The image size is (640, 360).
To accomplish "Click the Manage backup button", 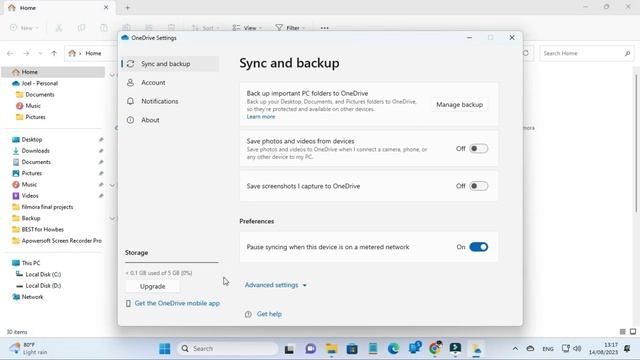I will pos(459,104).
